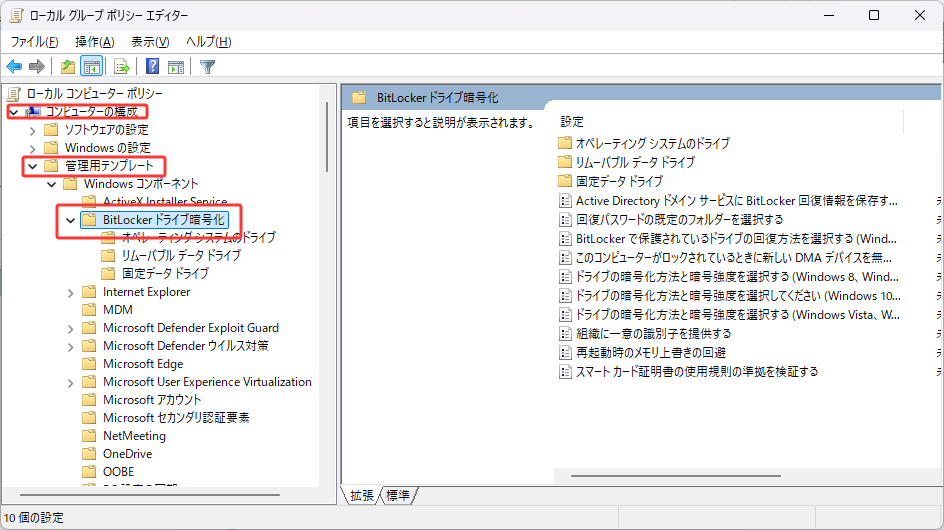
Task: Expand Microsoft Defender Exploit Guard node
Action: pyautogui.click(x=70, y=329)
